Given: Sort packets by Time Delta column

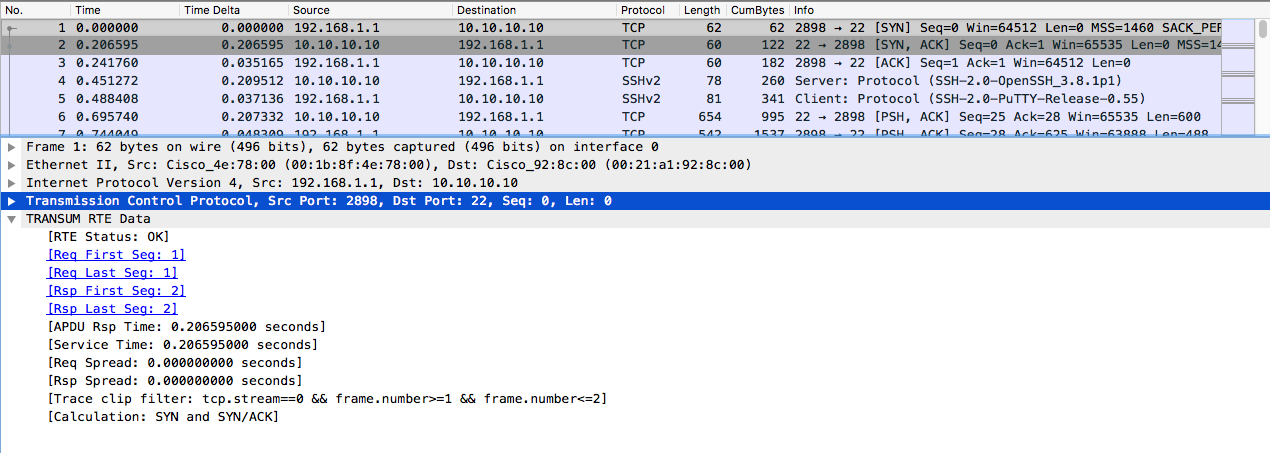Looking at the screenshot, I should coord(210,9).
